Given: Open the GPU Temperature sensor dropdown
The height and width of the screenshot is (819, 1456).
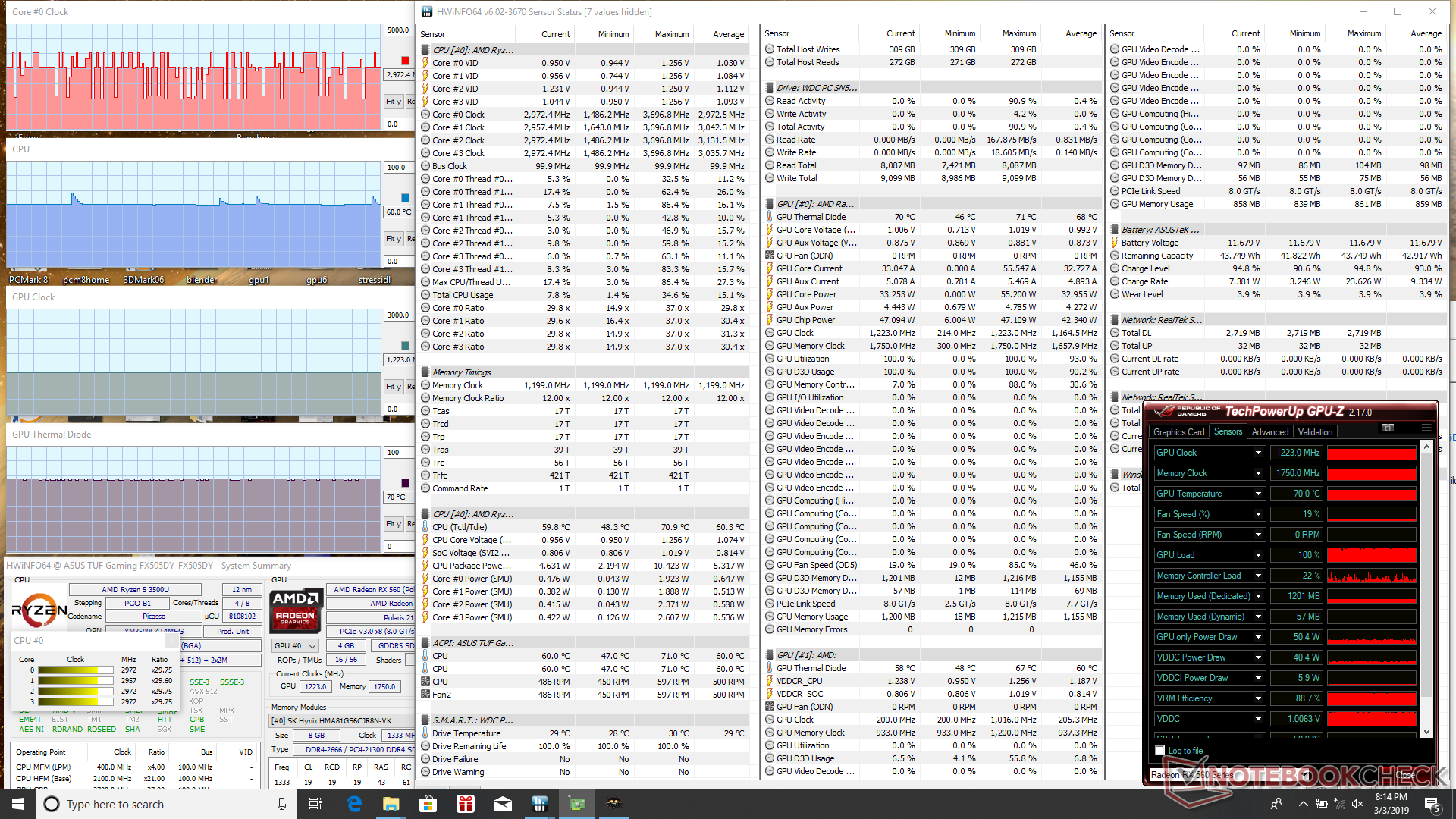Looking at the screenshot, I should click(x=1258, y=494).
